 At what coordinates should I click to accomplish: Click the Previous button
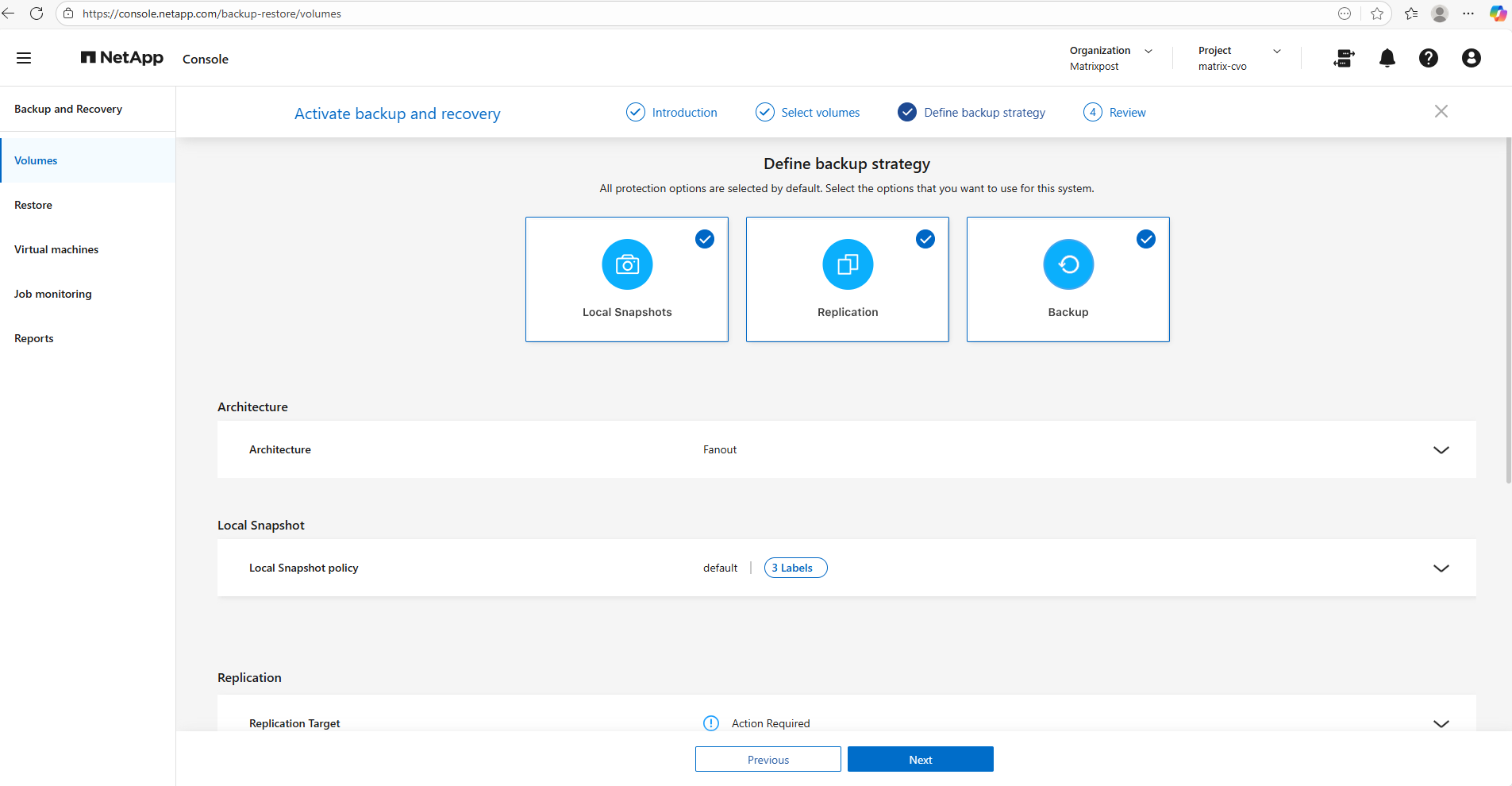tap(768, 760)
